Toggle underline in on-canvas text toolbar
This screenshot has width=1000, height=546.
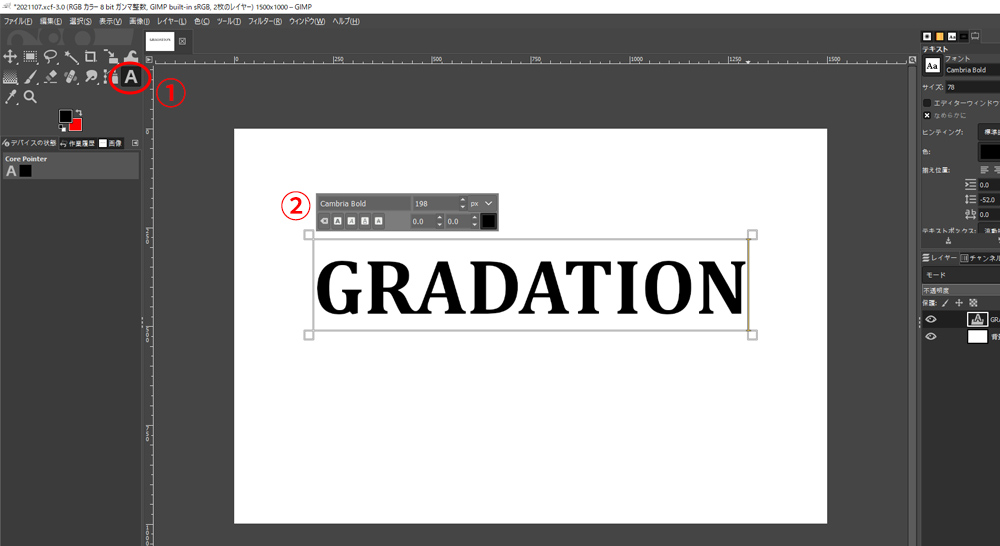[365, 221]
